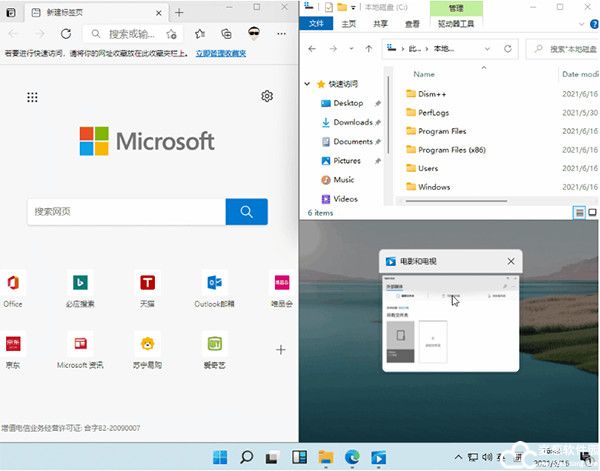The width and height of the screenshot is (600, 471).
Task: Open the iQiyi quick link tile
Action: coord(215,350)
